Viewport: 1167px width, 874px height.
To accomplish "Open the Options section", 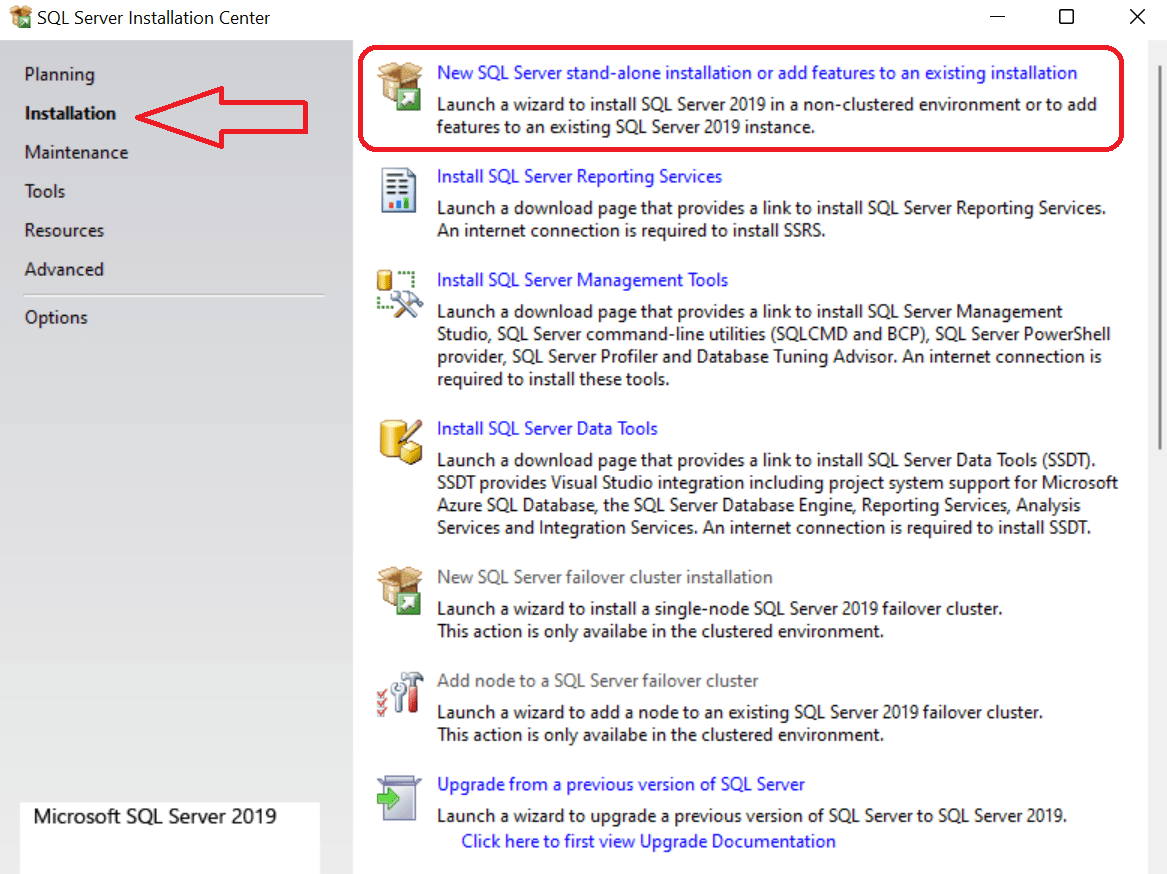I will (56, 318).
